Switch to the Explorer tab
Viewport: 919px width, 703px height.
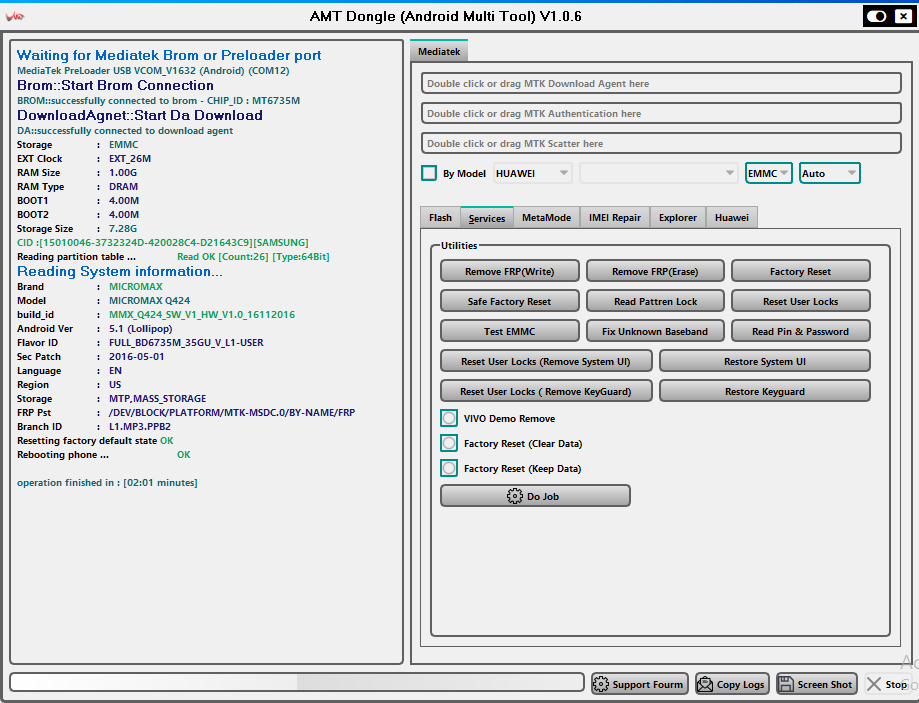(678, 218)
